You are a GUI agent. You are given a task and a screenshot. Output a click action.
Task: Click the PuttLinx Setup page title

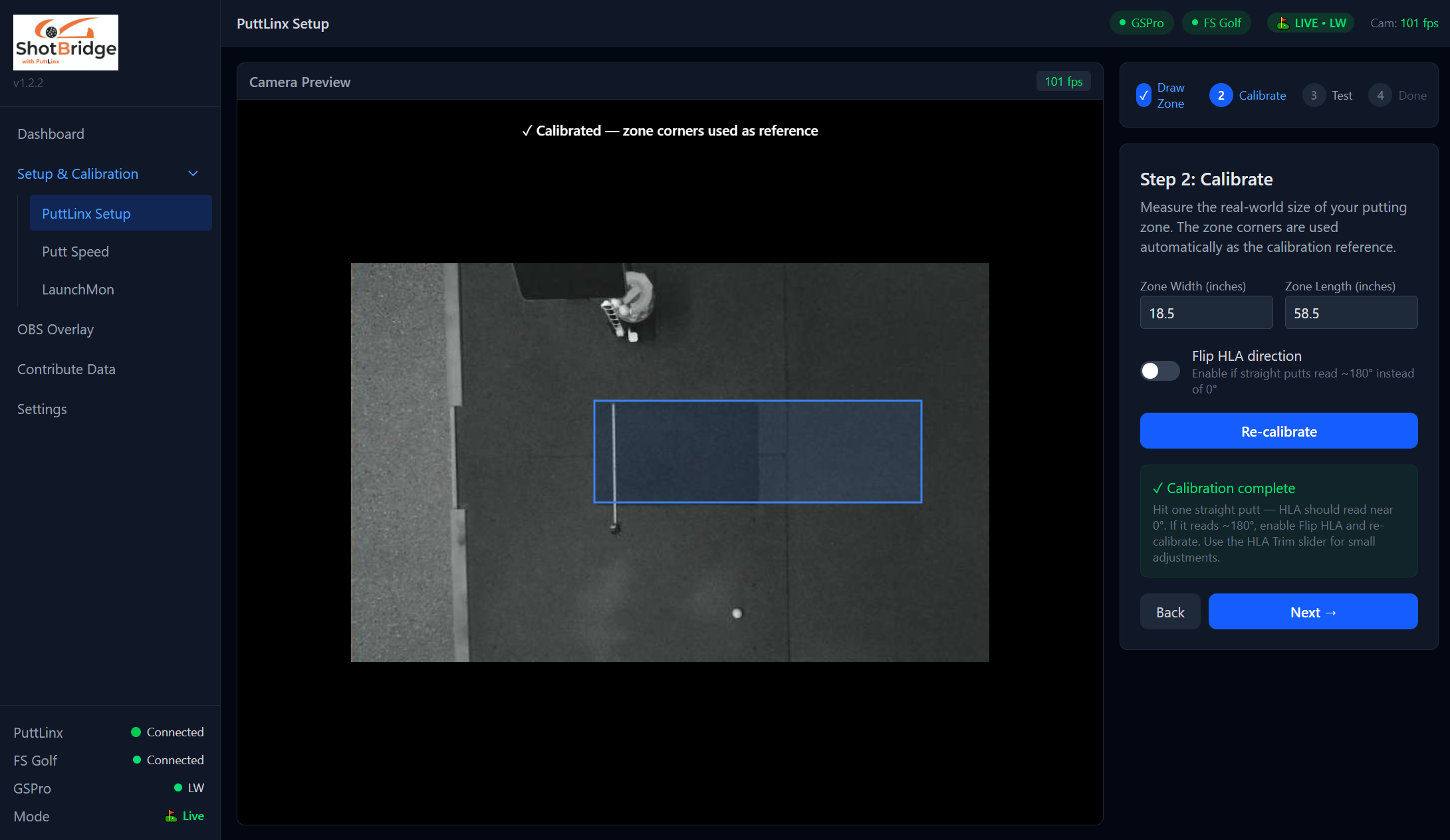(283, 24)
